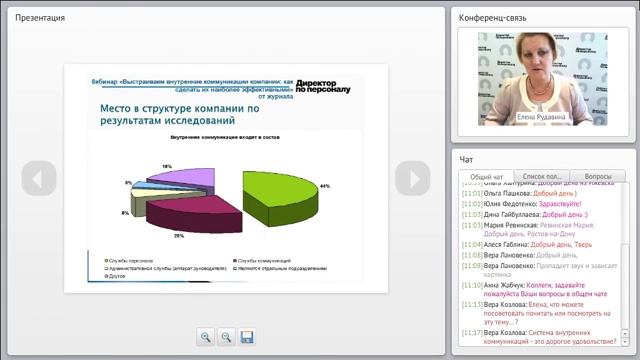Viewport: 640px width, 360px height.
Task: Save the presentation with floppy disk icon
Action: point(247,337)
